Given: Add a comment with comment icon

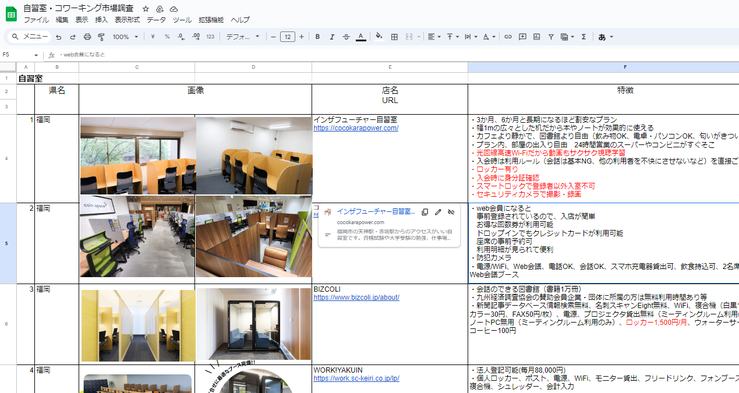Looking at the screenshot, I should [522, 37].
